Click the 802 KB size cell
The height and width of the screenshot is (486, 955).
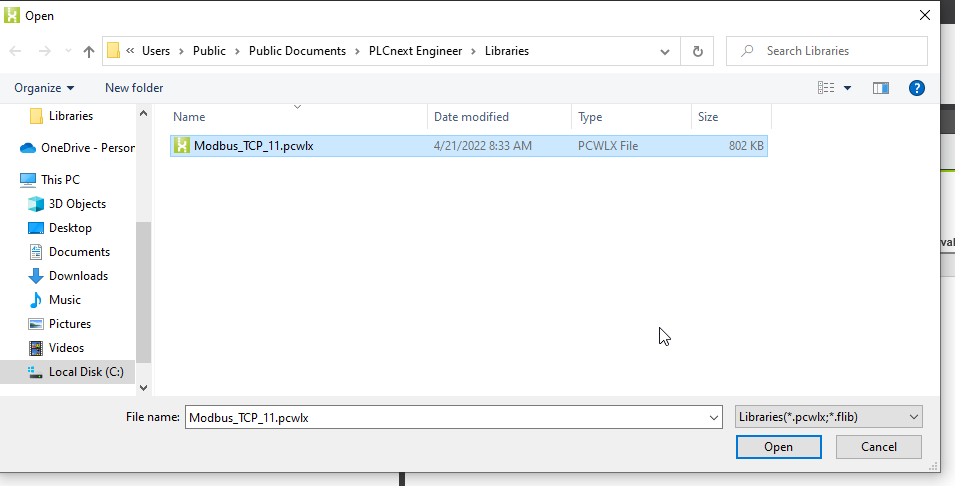(746, 146)
